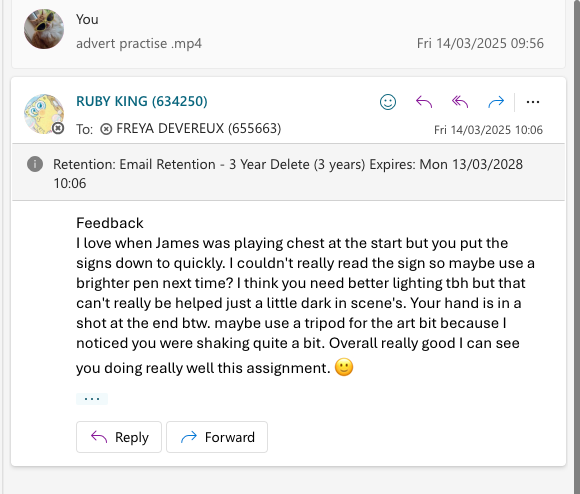The image size is (580, 494).
Task: Click the presence icon beside Freya Devereux
Action: point(106,129)
